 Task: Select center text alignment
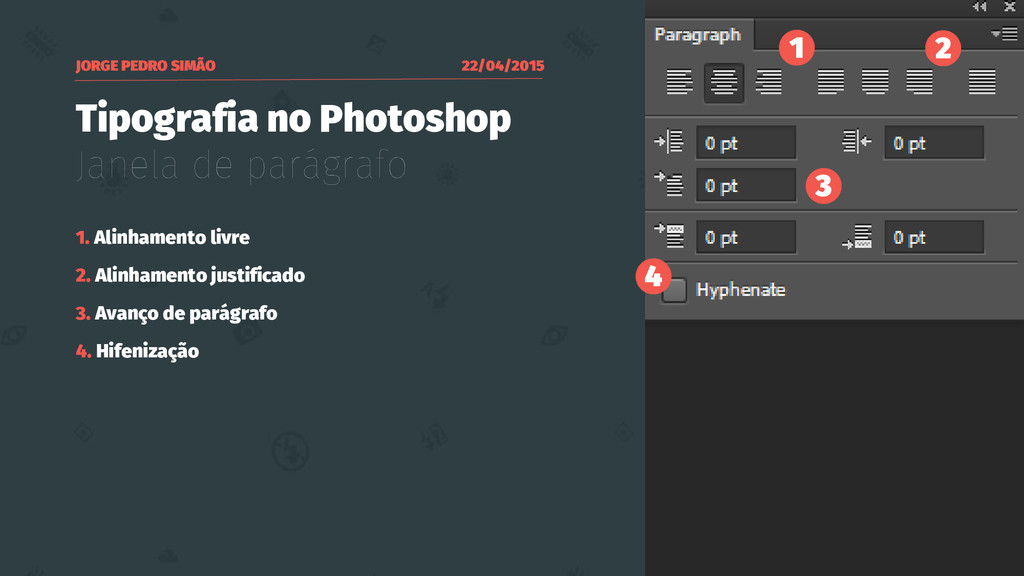(x=724, y=82)
